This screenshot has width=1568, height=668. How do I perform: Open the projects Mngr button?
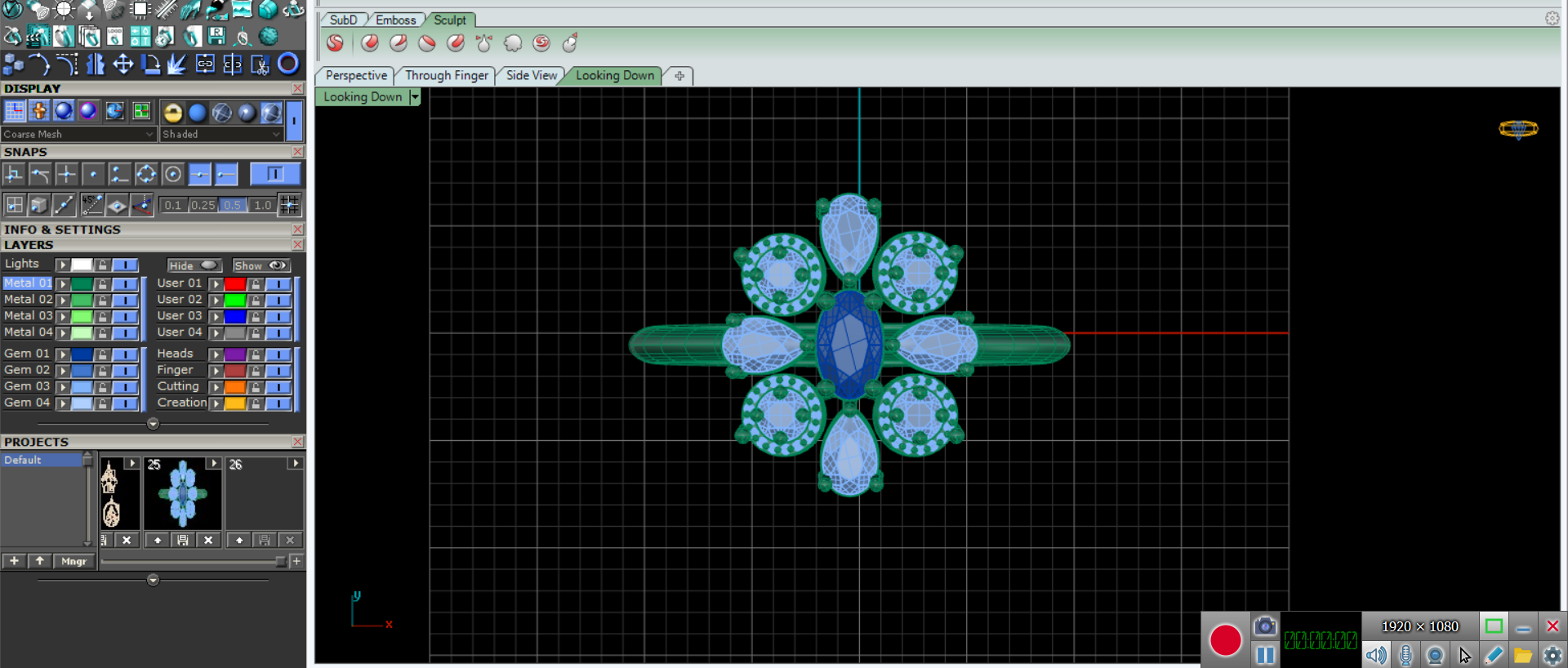tap(73, 561)
